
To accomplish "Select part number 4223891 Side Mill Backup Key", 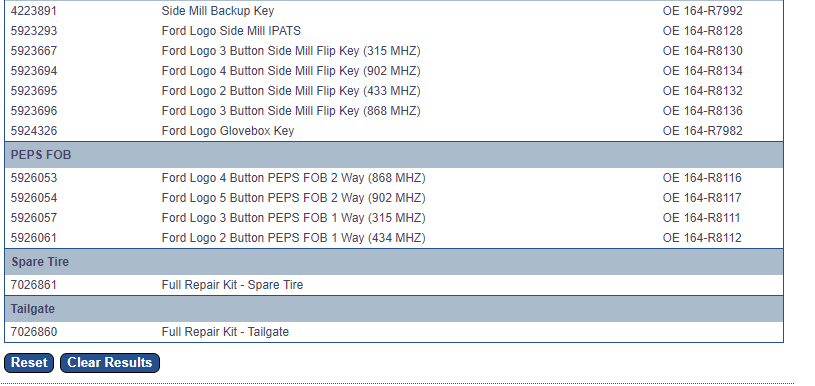I will click(x=394, y=11).
